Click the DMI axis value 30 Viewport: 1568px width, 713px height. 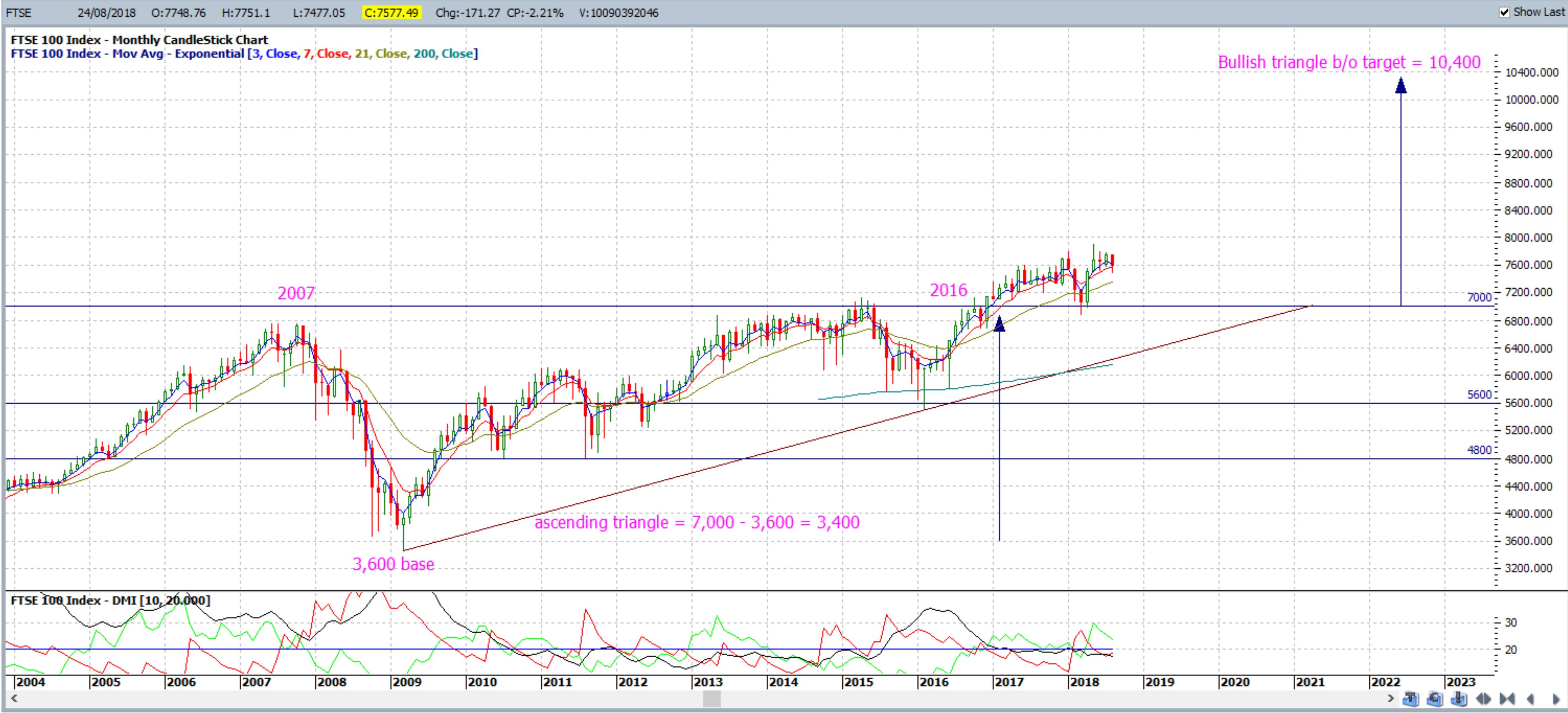point(1511,622)
